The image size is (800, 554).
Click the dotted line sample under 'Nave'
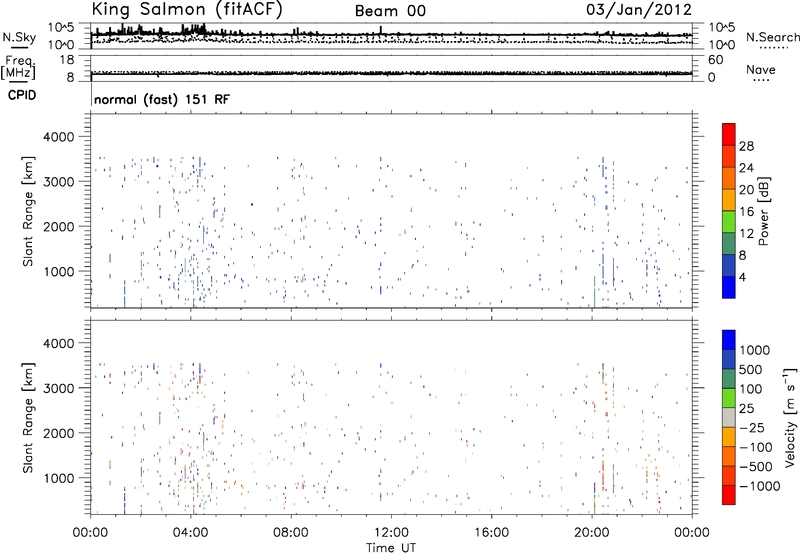point(761,80)
